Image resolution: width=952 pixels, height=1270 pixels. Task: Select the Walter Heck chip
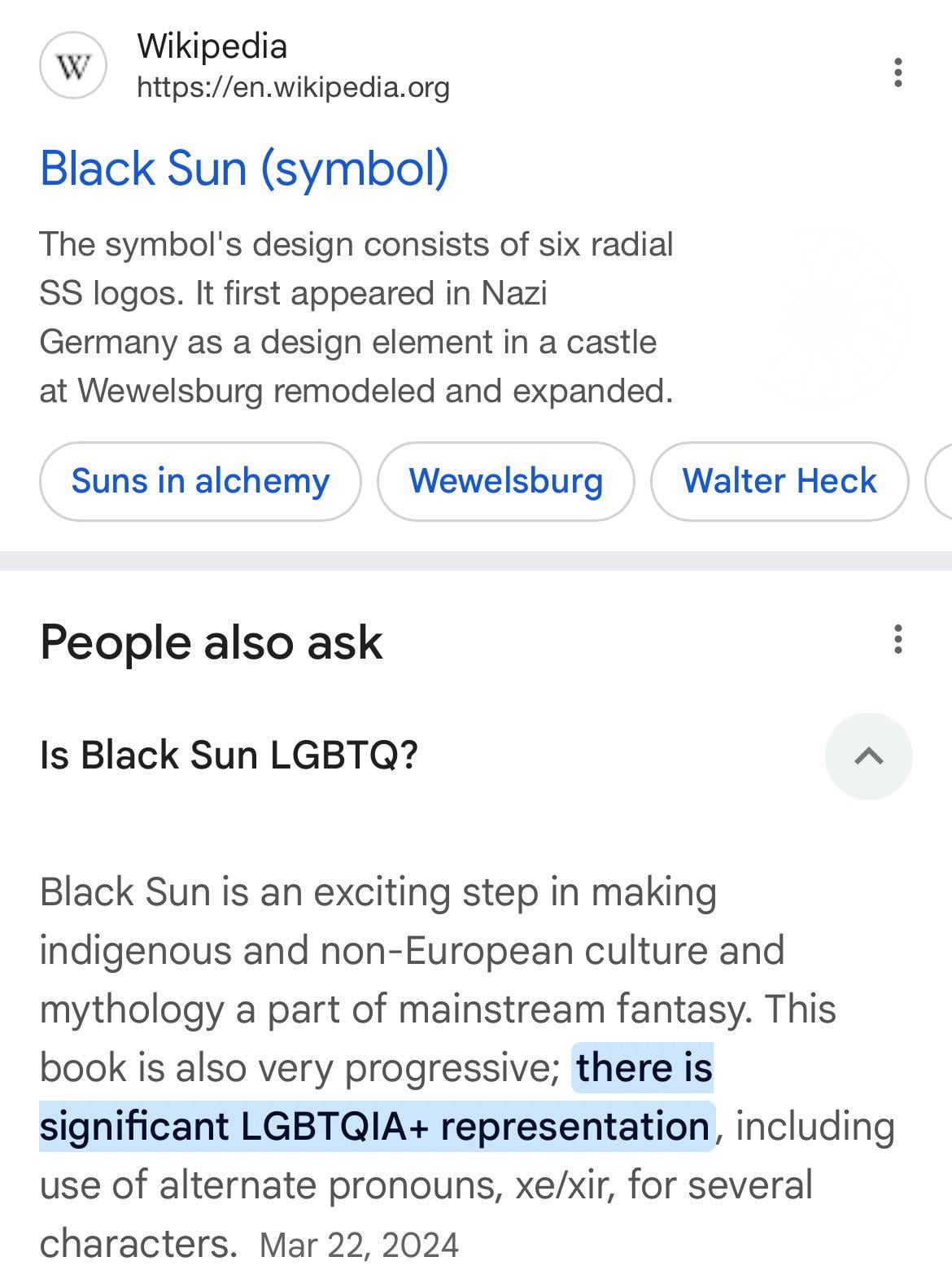click(780, 481)
